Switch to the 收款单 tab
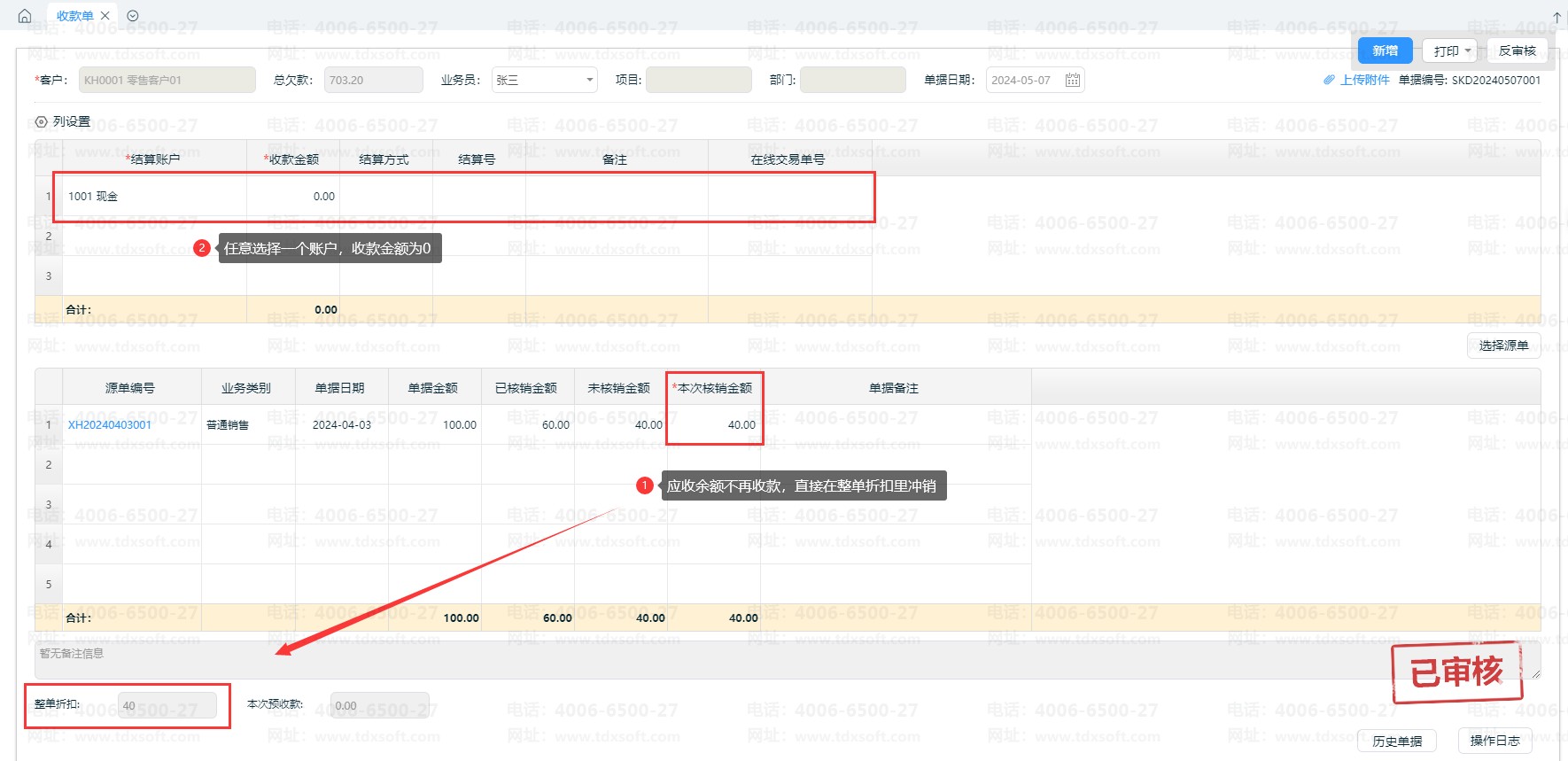Screen dimensions: 1568x761 tap(74, 16)
